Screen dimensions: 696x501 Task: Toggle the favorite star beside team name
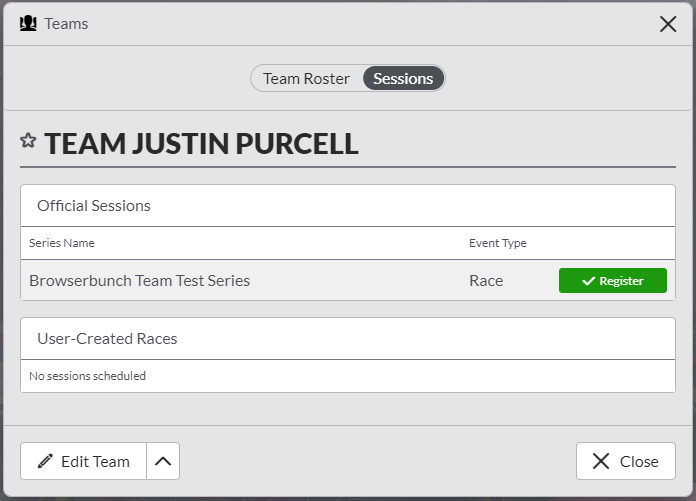[28, 141]
